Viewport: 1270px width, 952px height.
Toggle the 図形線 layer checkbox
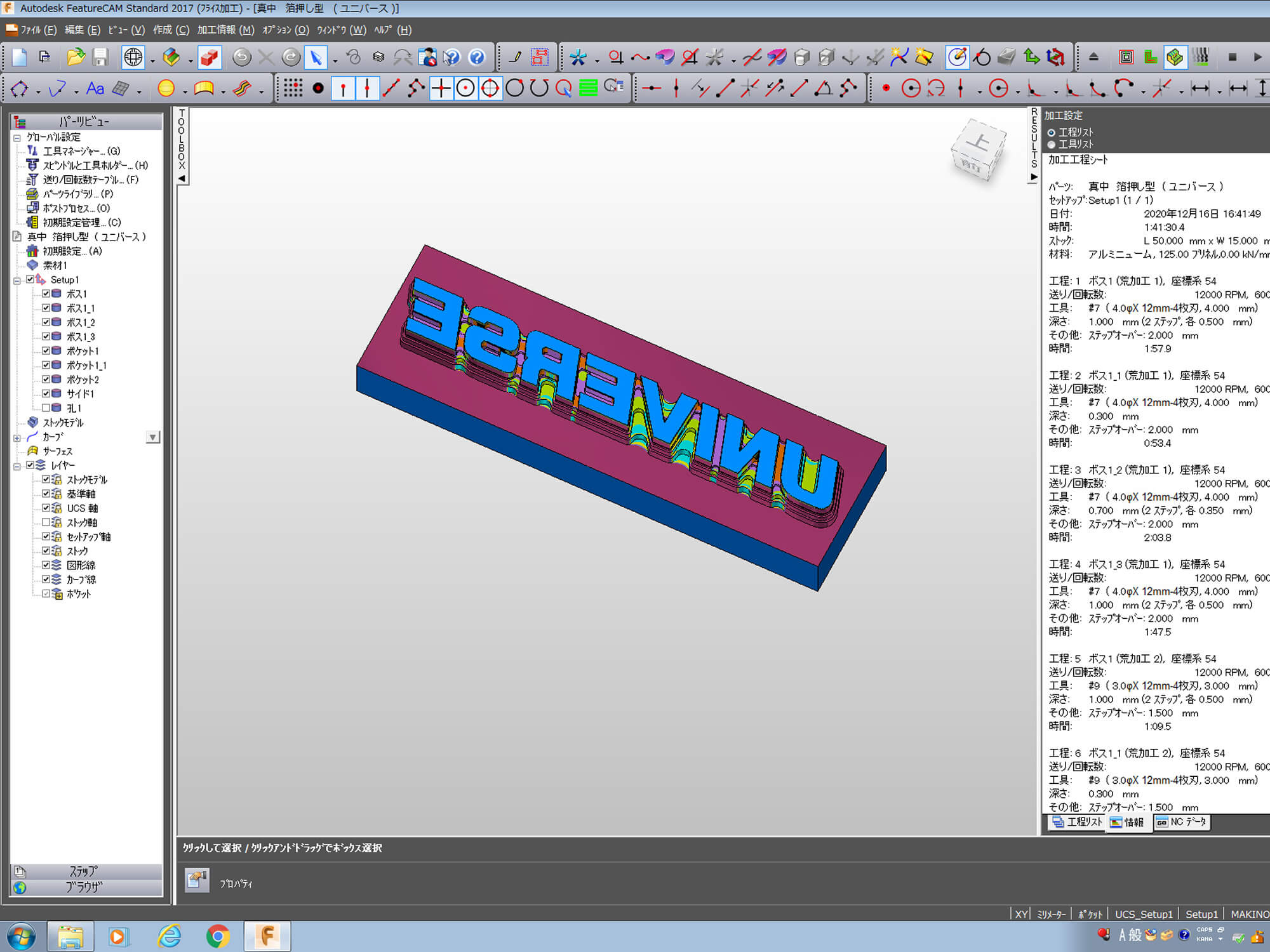tap(46, 565)
